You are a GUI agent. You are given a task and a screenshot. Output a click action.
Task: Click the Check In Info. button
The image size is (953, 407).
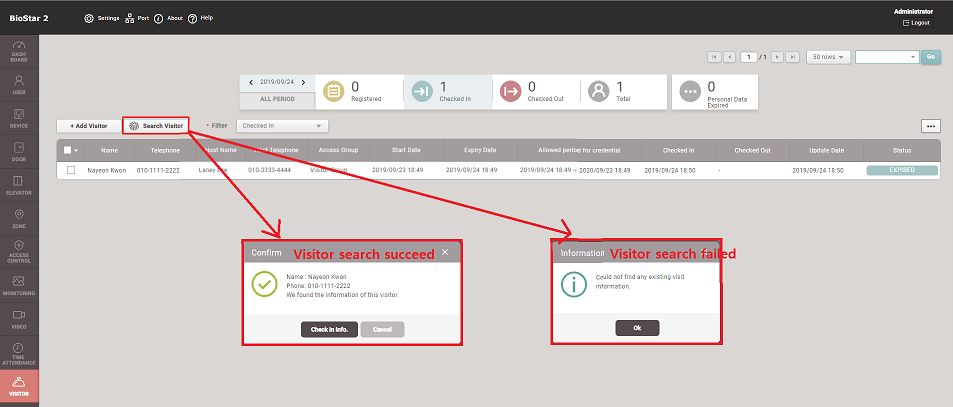click(329, 329)
